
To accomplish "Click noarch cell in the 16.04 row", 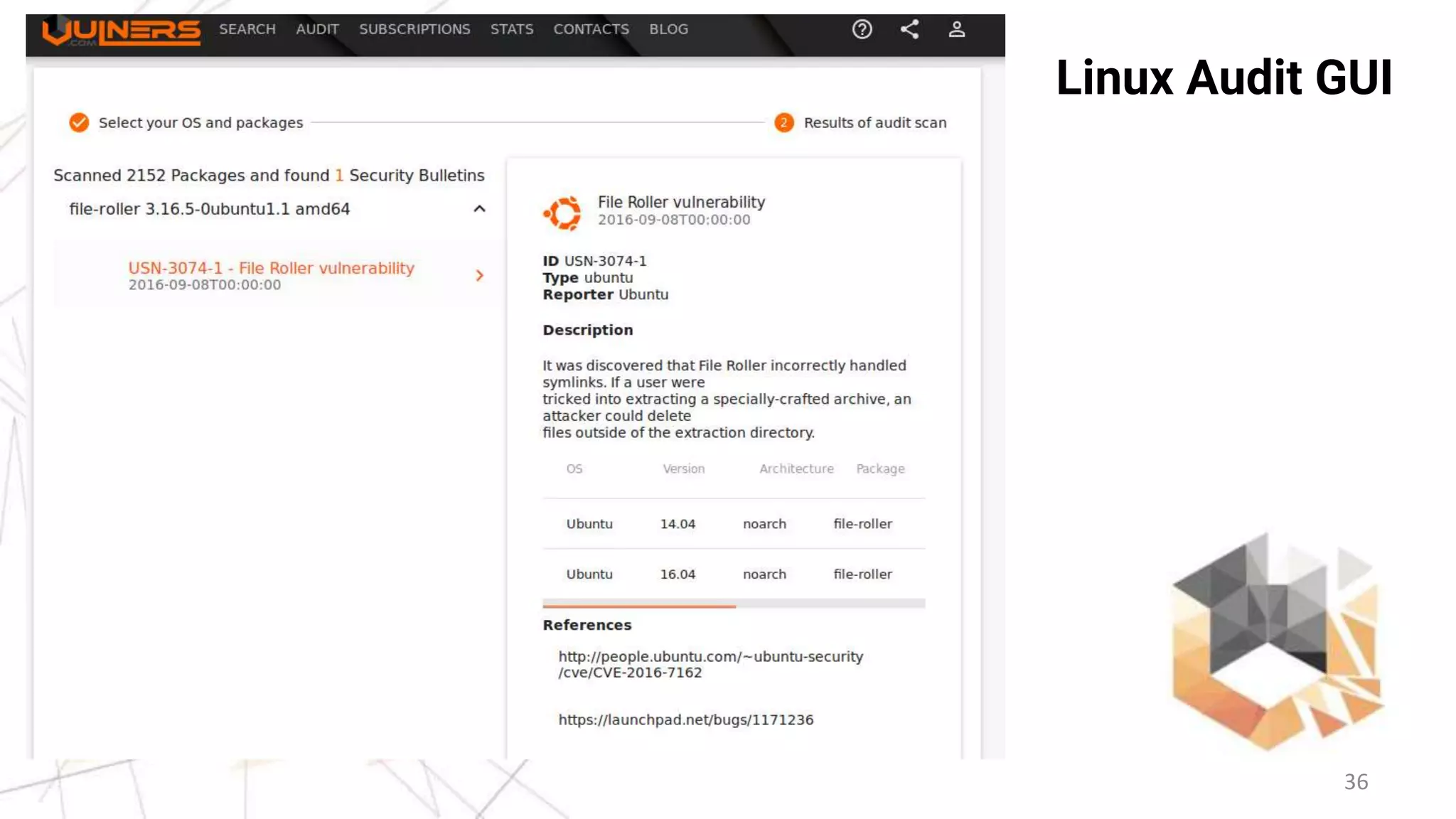I will 764,574.
